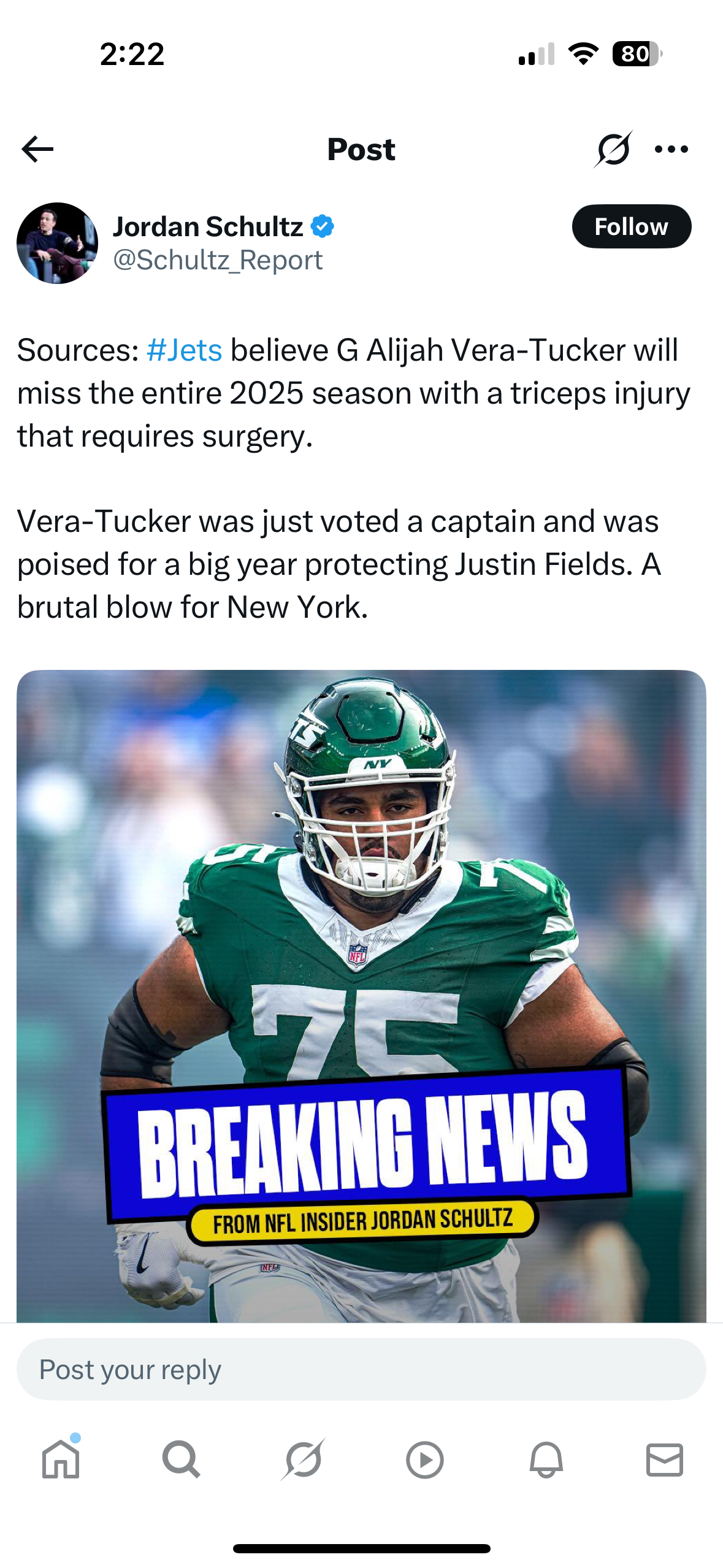Open Grok icon in post header
This screenshot has height=1568, width=723.
tap(613, 149)
